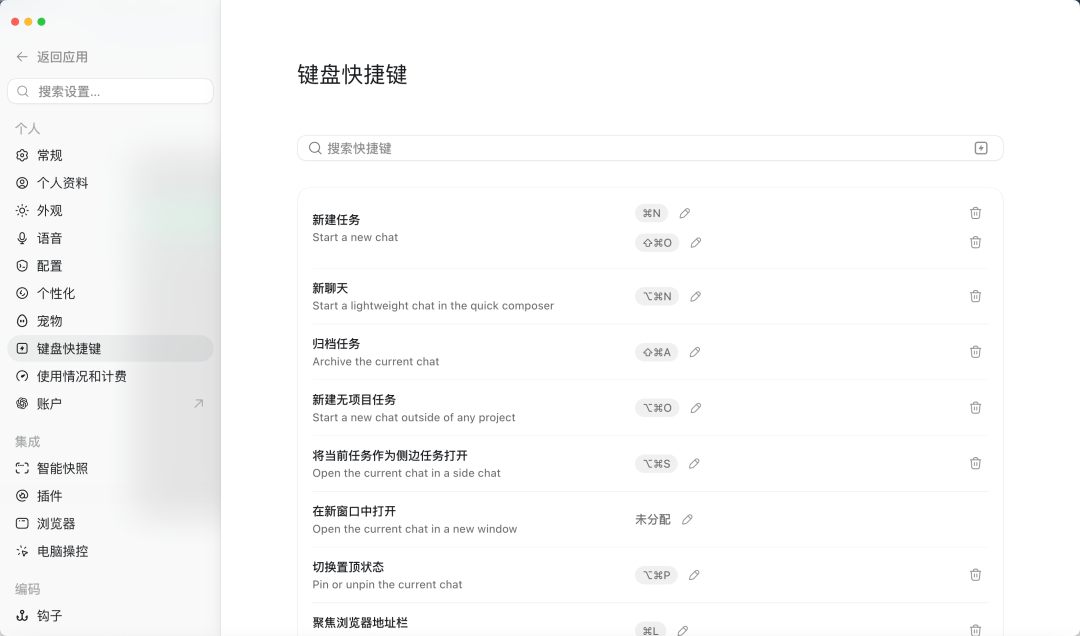Click the 搜索设置 input field
Image resolution: width=1080 pixels, height=636 pixels.
click(110, 92)
